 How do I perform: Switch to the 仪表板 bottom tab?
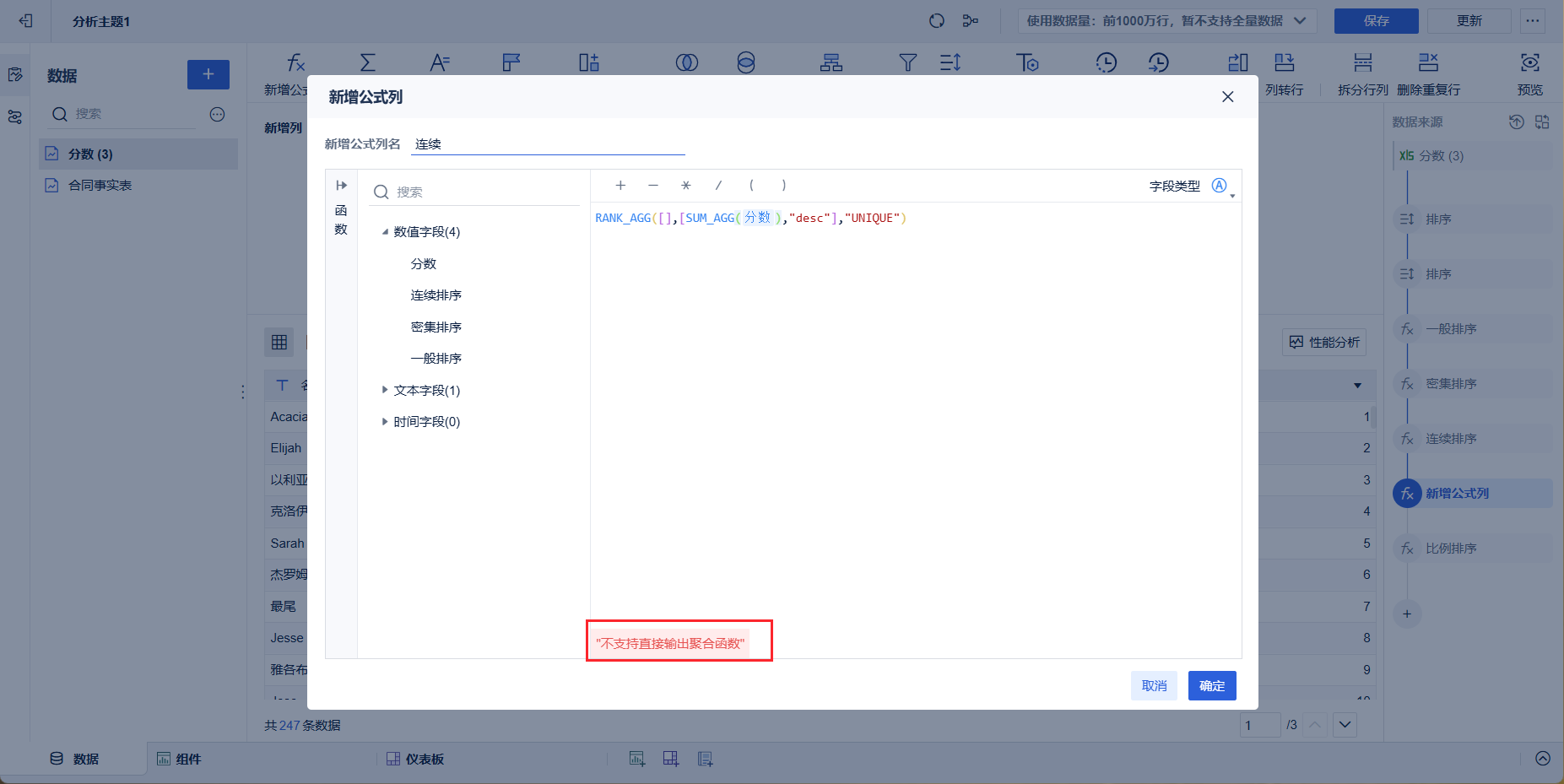coord(415,759)
